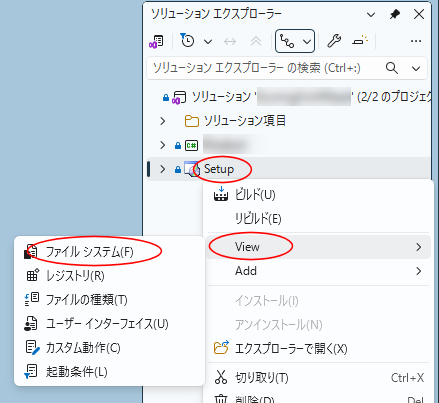
Task: Click the Switch Views solution icon in toolbar
Action: 156,41
